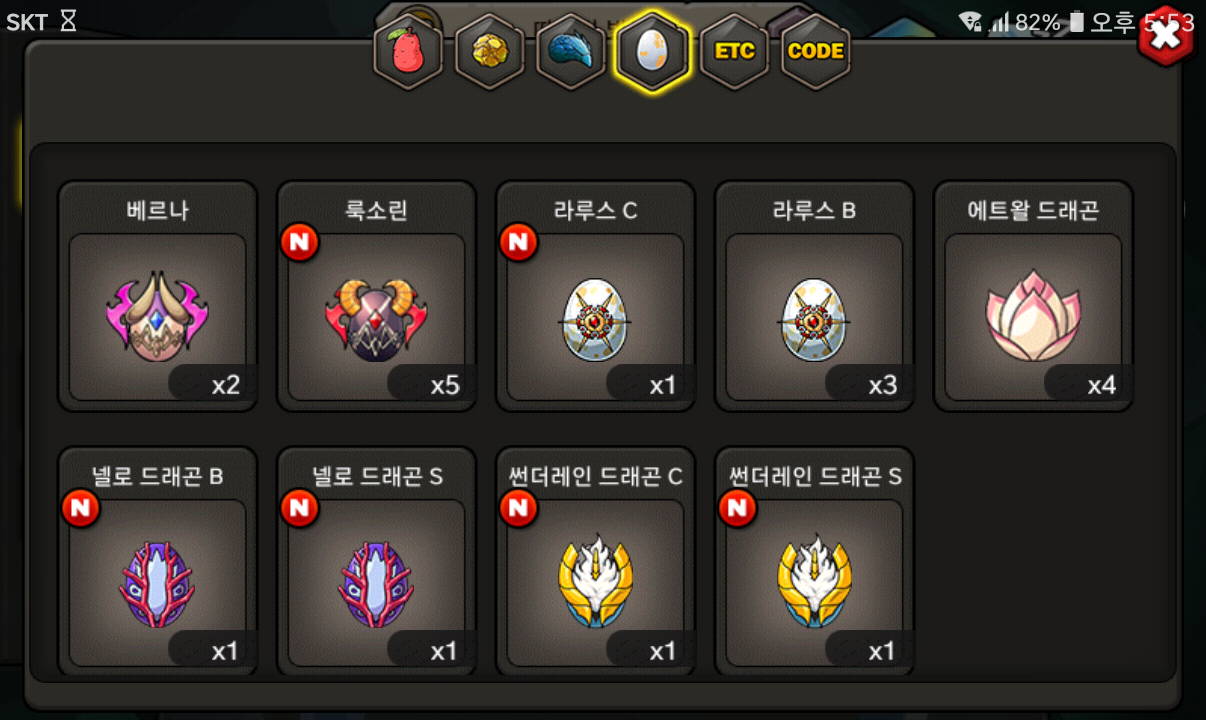Screen dimensions: 1206x720
Task: Choose the 썬더레인 드래곤 S egg
Action: (815, 562)
